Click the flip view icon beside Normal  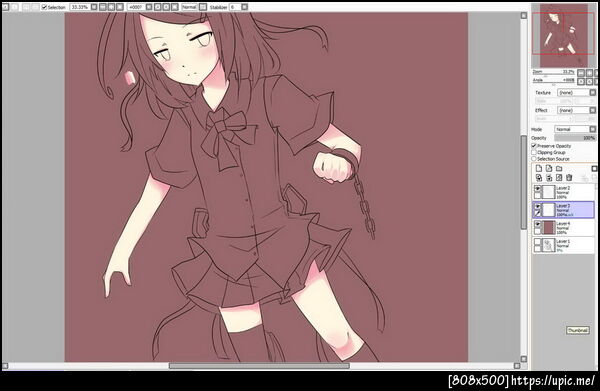coord(203,7)
